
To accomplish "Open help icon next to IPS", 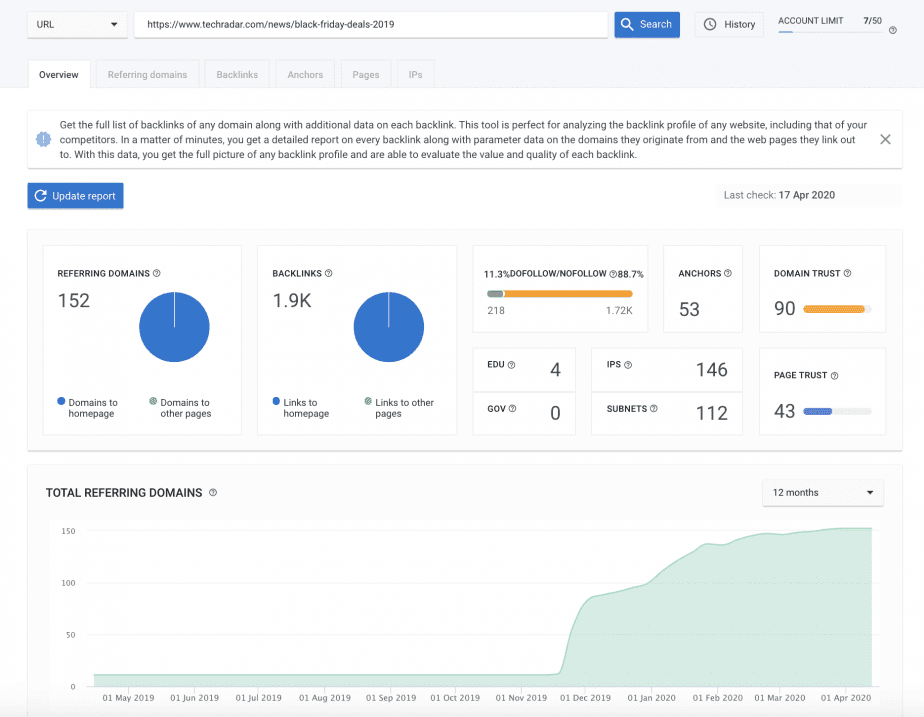I will coord(628,365).
